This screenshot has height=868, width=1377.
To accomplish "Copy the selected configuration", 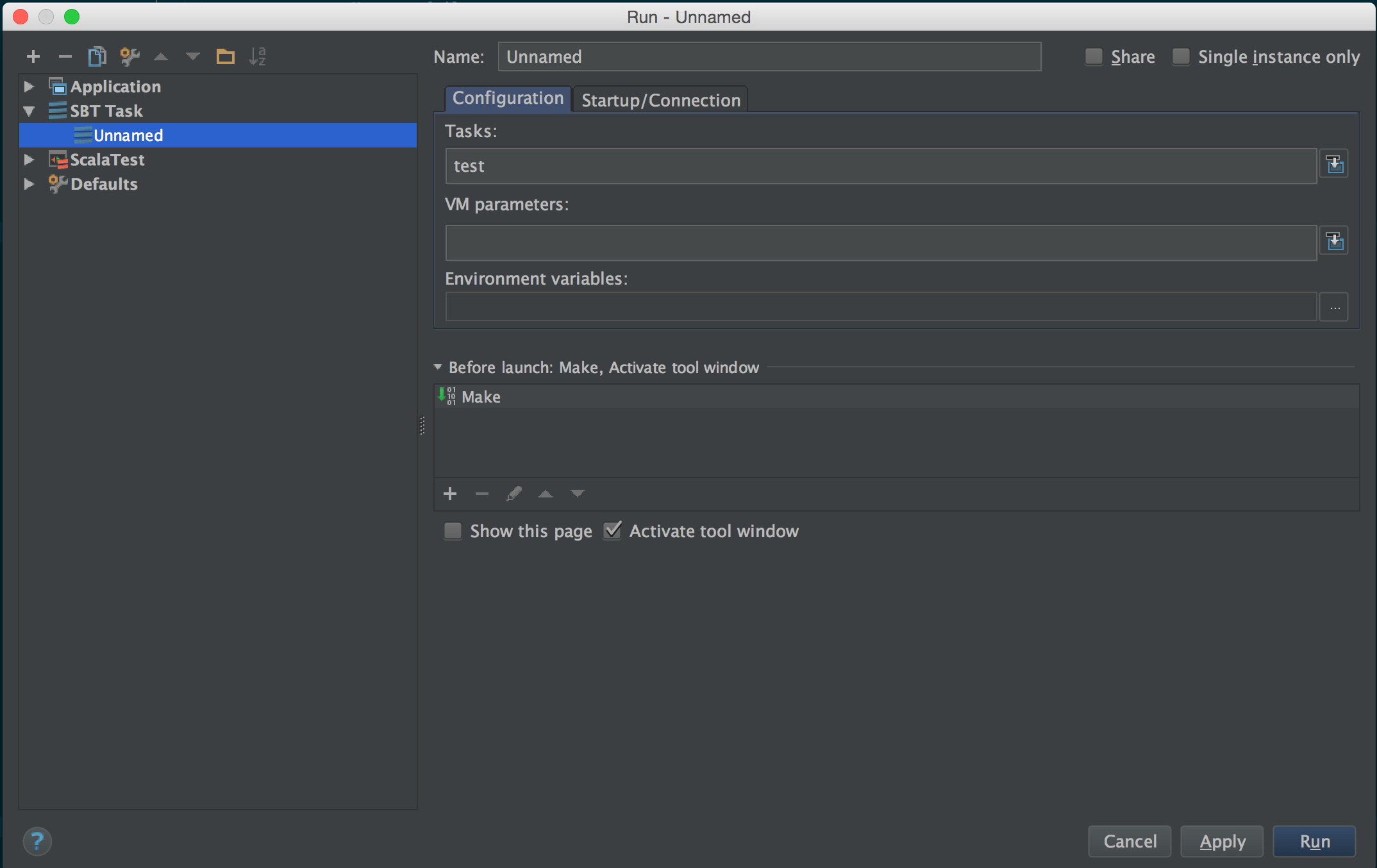I will point(97,56).
